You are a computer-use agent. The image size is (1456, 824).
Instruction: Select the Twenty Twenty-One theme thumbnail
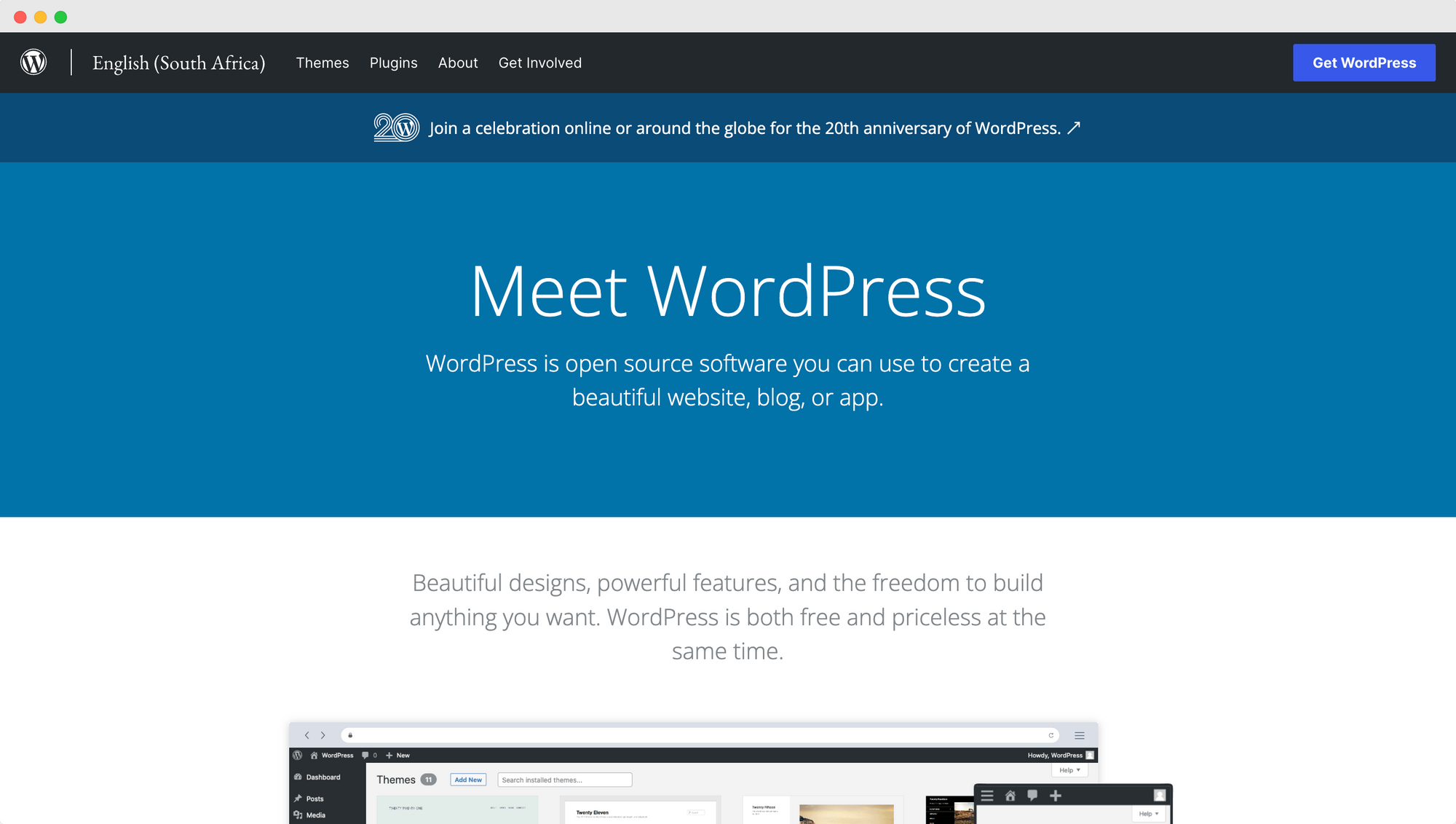(x=457, y=809)
